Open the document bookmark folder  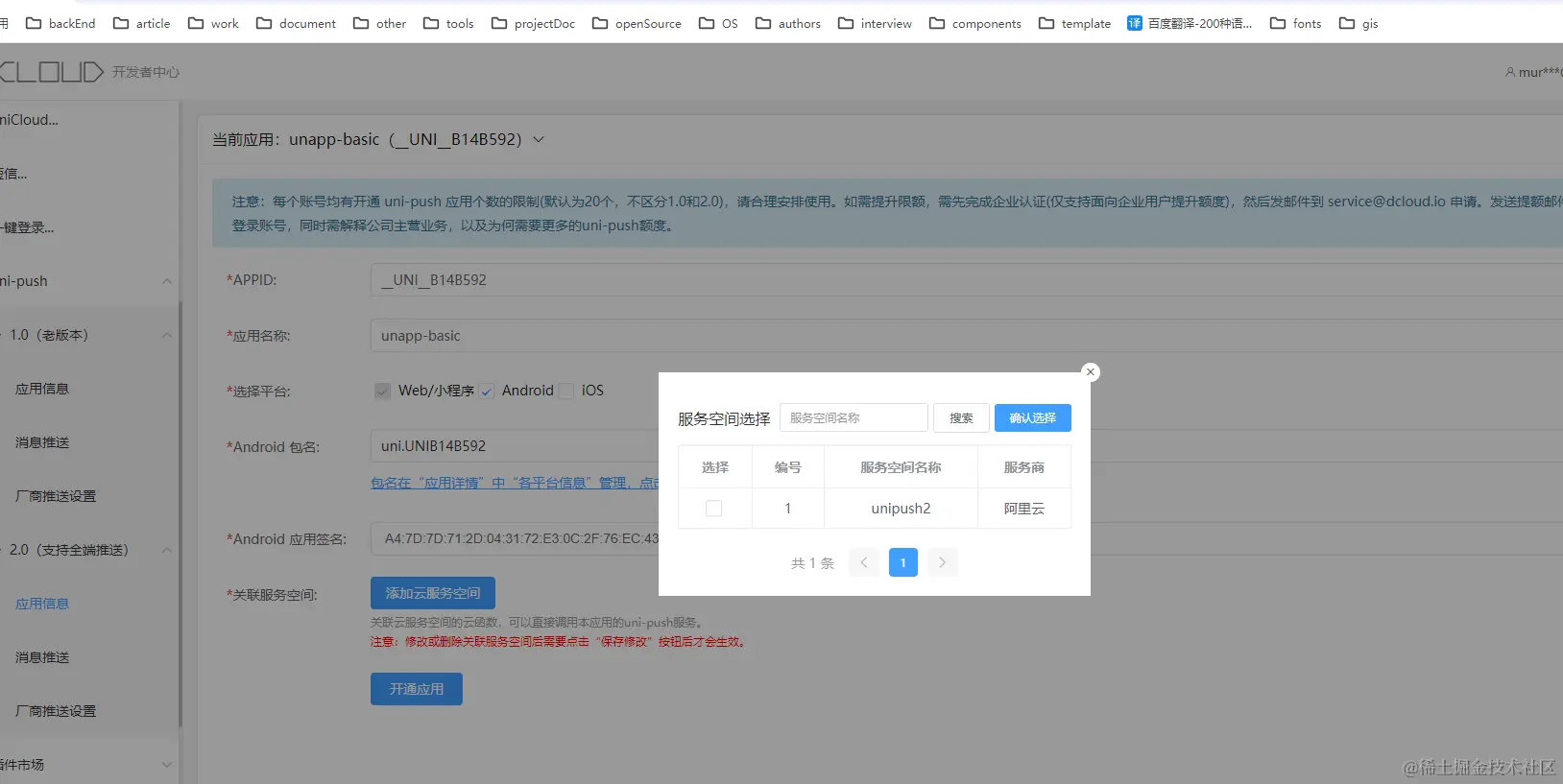point(296,23)
